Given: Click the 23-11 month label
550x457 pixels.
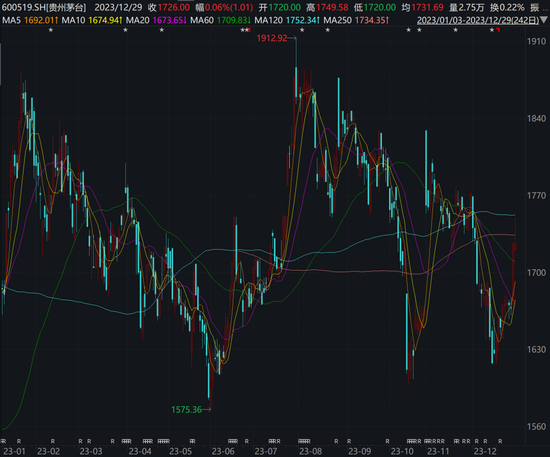Looking at the screenshot, I should (438, 451).
